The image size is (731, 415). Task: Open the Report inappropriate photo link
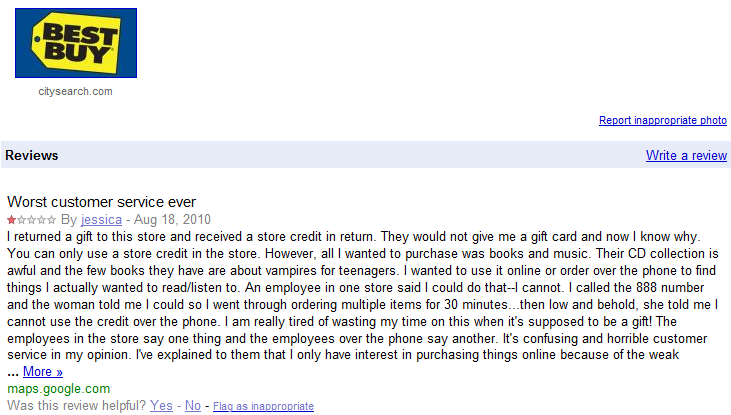click(662, 121)
